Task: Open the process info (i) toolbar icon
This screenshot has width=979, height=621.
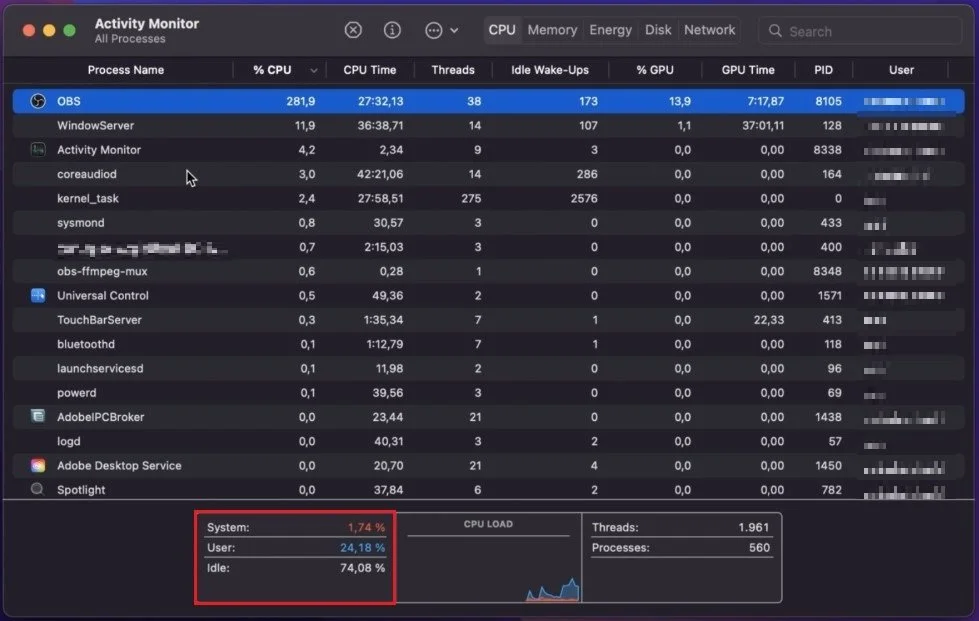Action: pyautogui.click(x=392, y=30)
